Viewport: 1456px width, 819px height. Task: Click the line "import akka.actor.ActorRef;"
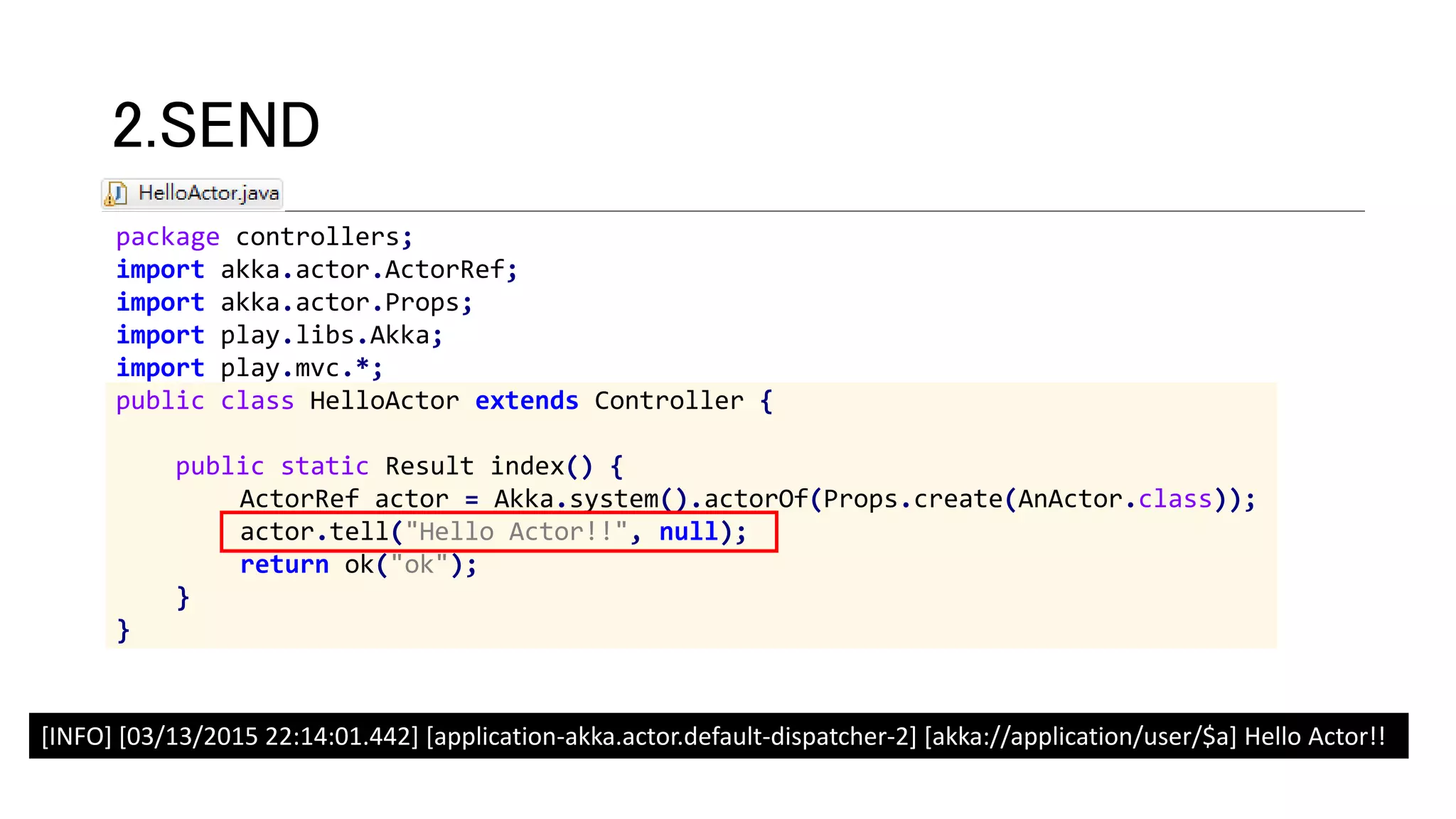[x=317, y=269]
